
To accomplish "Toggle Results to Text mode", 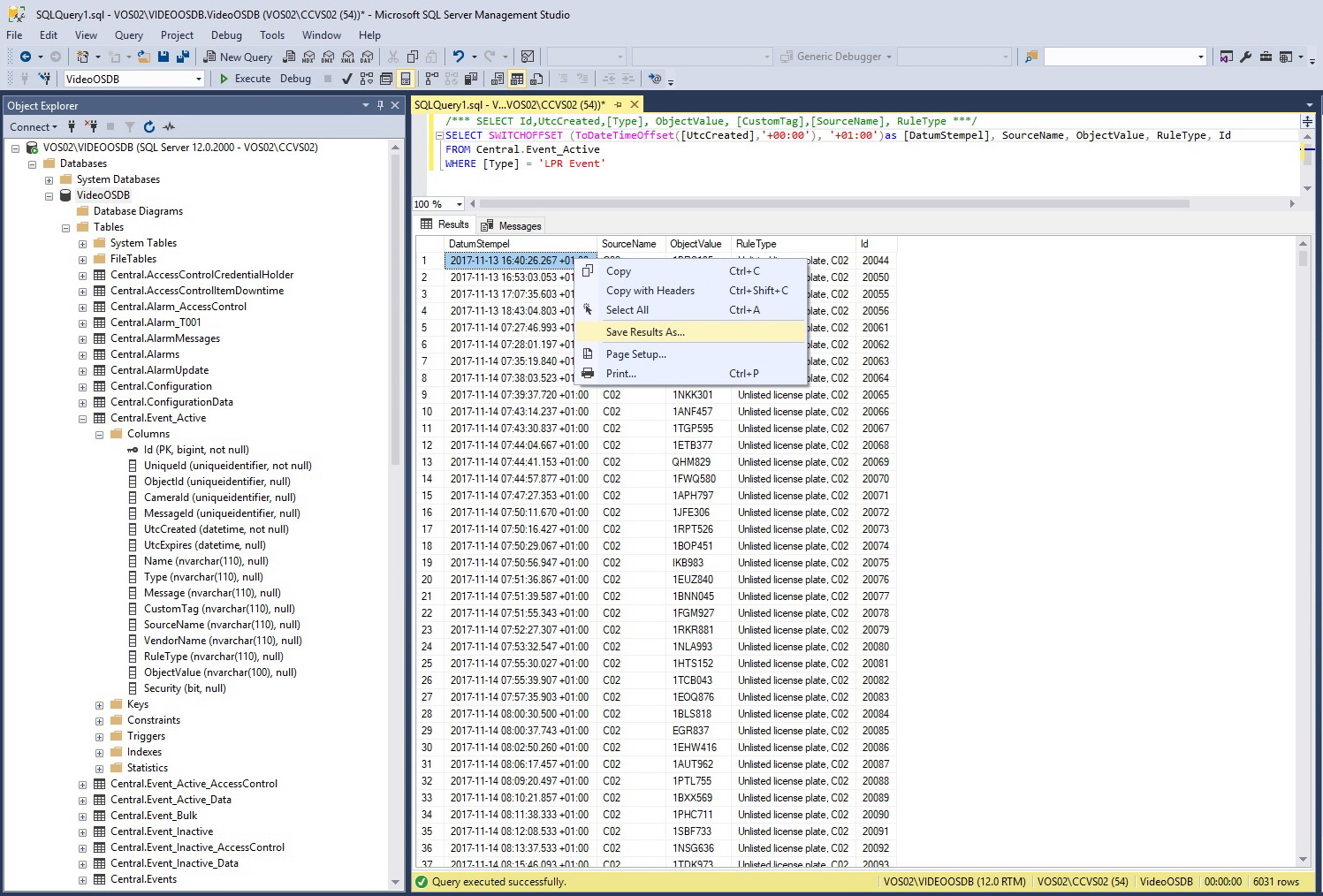I will pyautogui.click(x=498, y=79).
